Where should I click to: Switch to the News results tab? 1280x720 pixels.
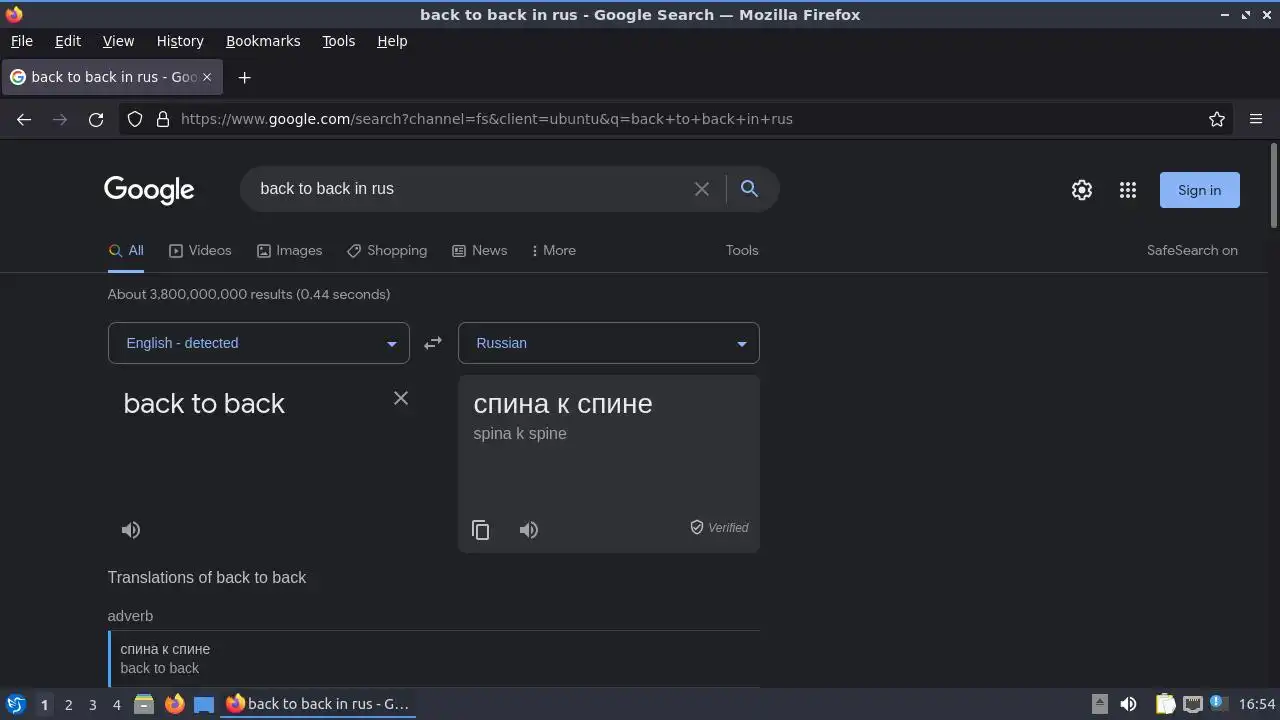click(x=480, y=251)
